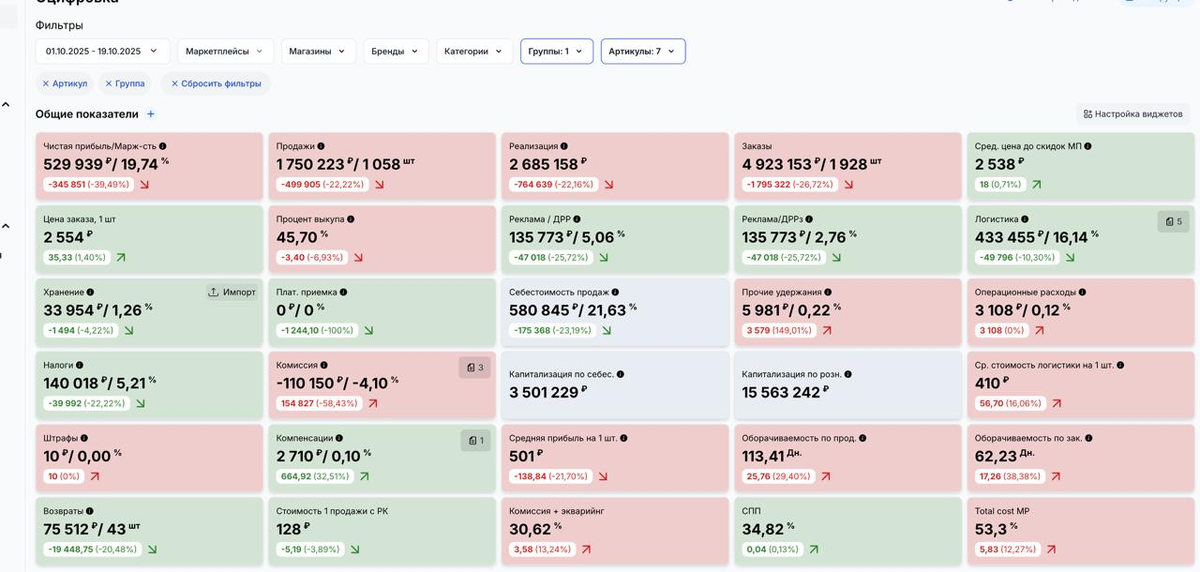Click the info icon next to Реализация

pyautogui.click(x=565, y=146)
